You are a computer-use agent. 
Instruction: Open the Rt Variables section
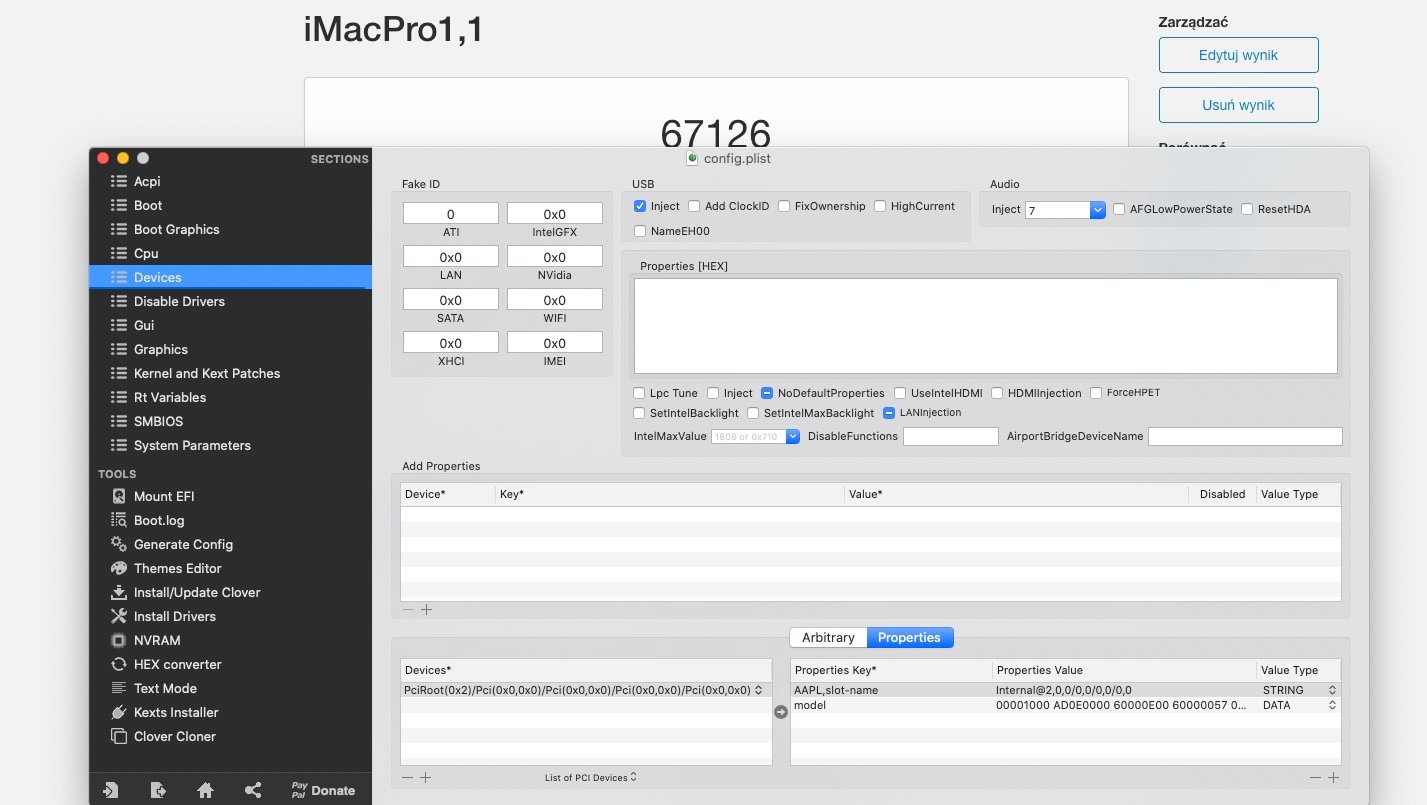172,398
